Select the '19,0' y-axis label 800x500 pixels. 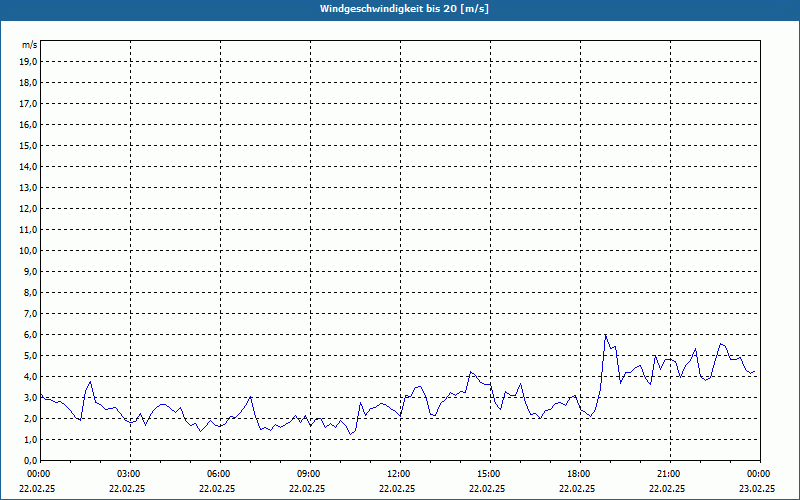point(28,62)
